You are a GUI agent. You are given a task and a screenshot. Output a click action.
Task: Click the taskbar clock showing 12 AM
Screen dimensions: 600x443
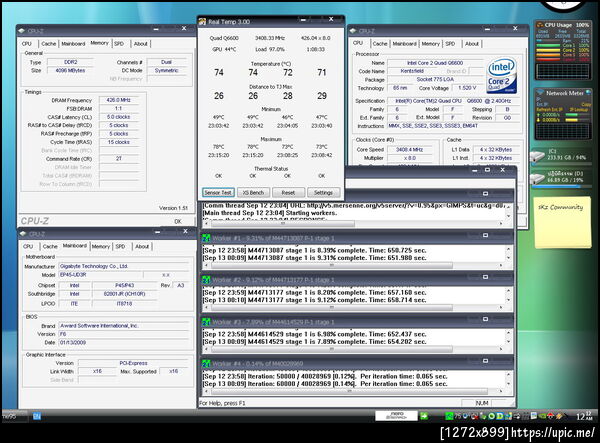pyautogui.click(x=584, y=416)
